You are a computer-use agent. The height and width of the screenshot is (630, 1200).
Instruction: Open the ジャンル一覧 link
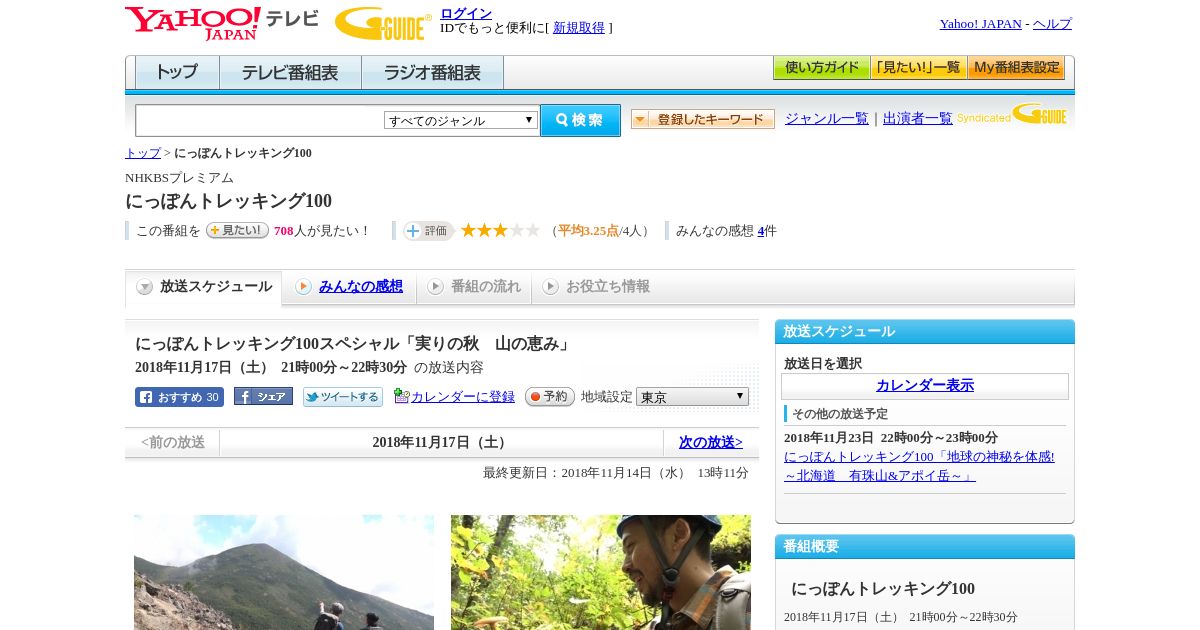click(827, 119)
